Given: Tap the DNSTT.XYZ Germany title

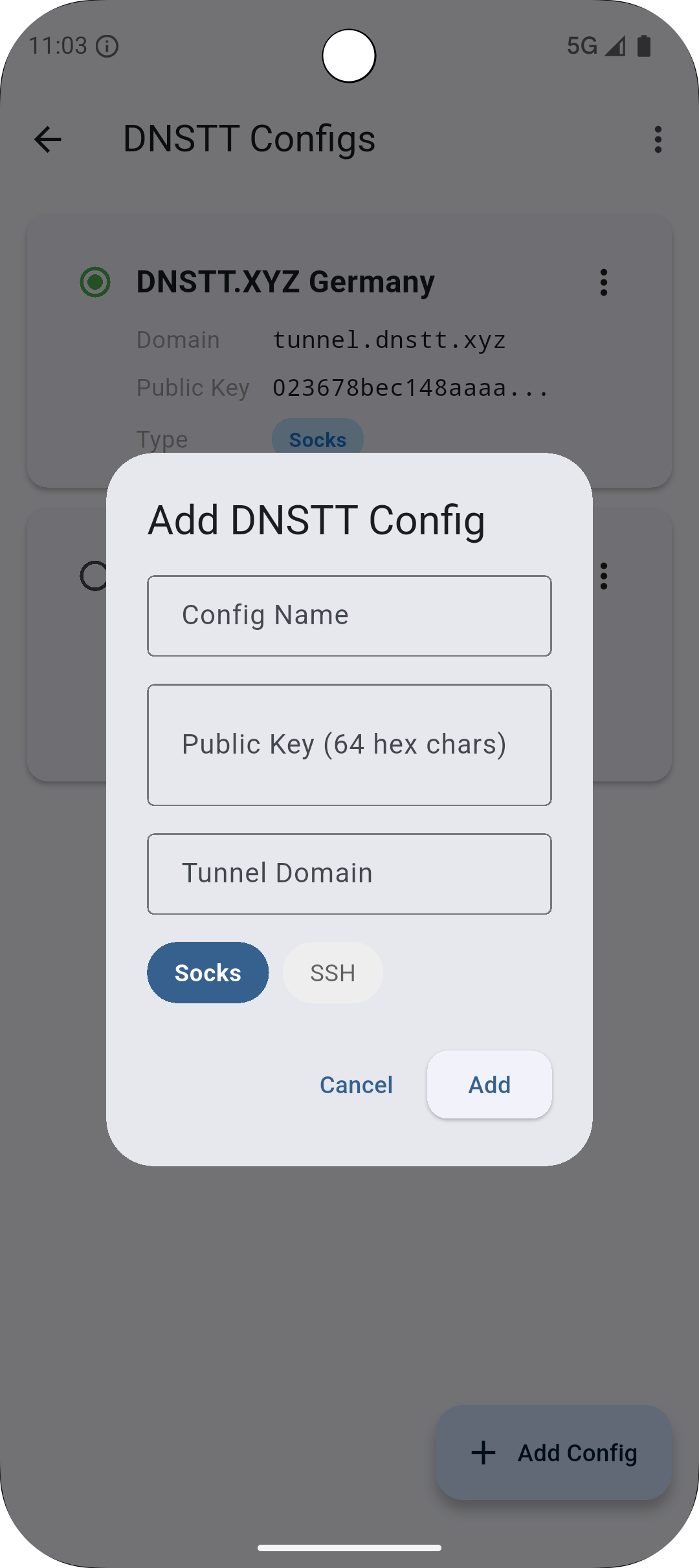Looking at the screenshot, I should [285, 283].
